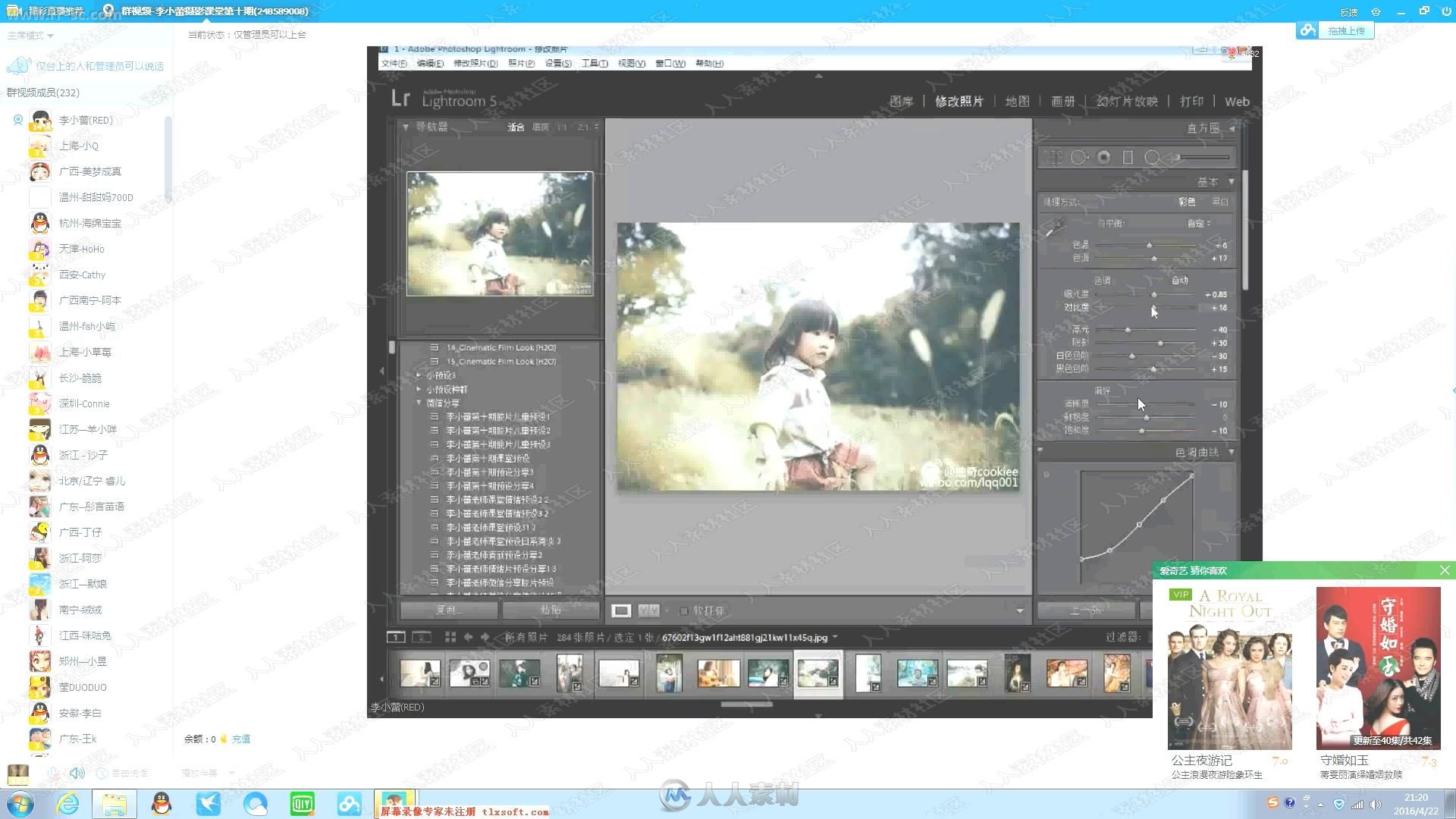Select the radial filter tool icon
The height and width of the screenshot is (819, 1456).
coord(1152,157)
